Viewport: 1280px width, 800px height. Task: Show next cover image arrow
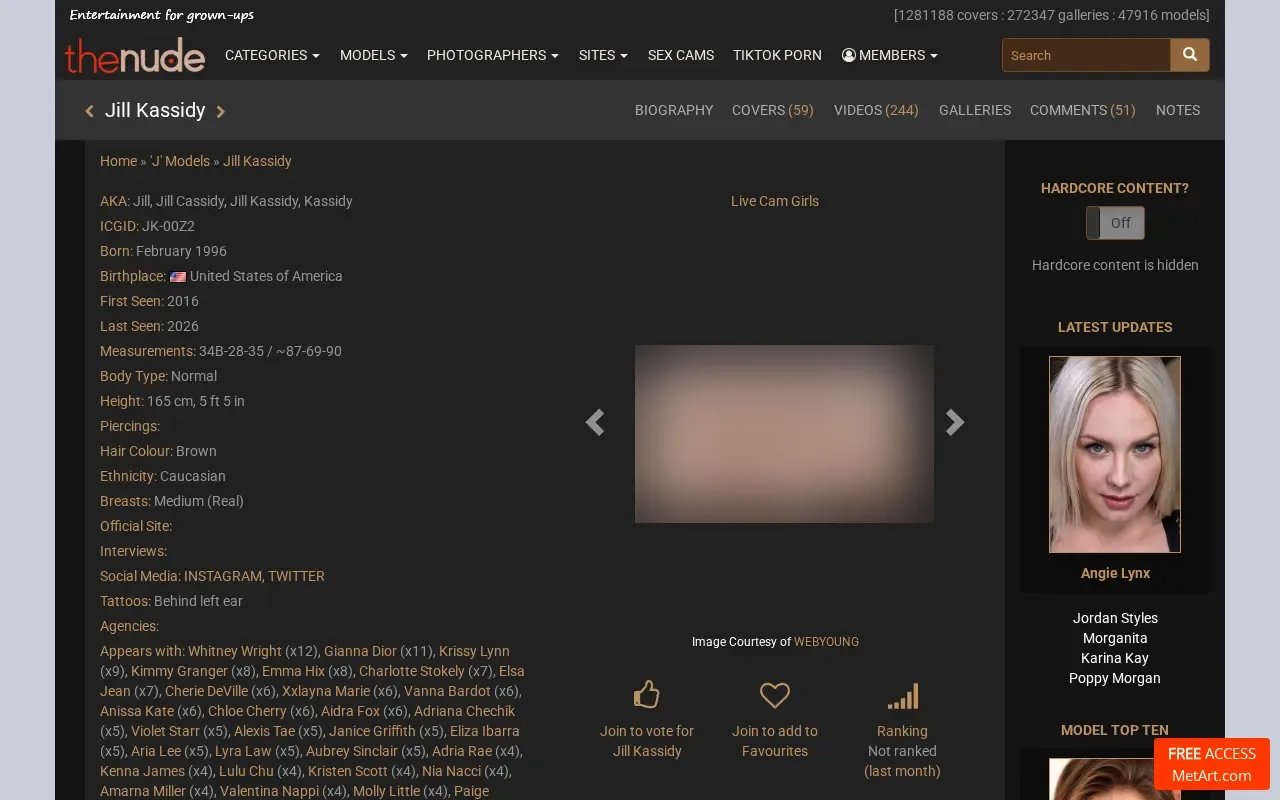click(955, 422)
